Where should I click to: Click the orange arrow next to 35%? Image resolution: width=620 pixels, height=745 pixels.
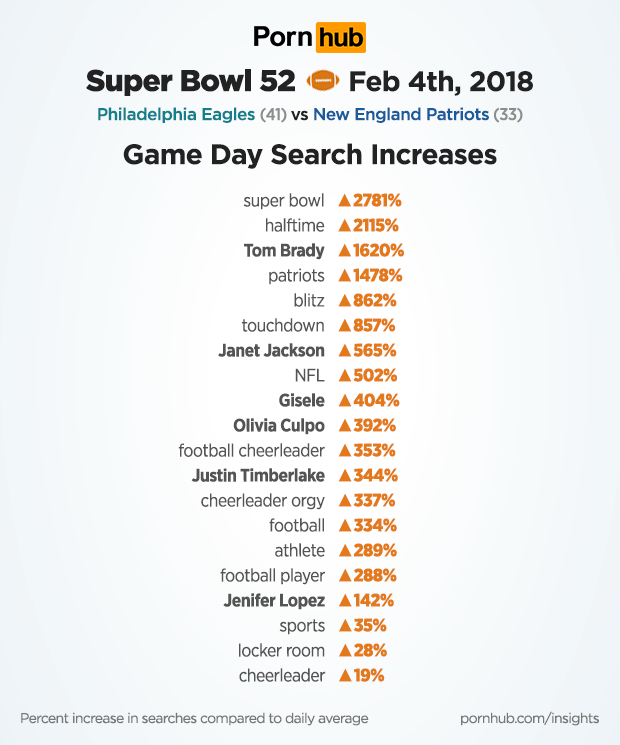pos(345,626)
